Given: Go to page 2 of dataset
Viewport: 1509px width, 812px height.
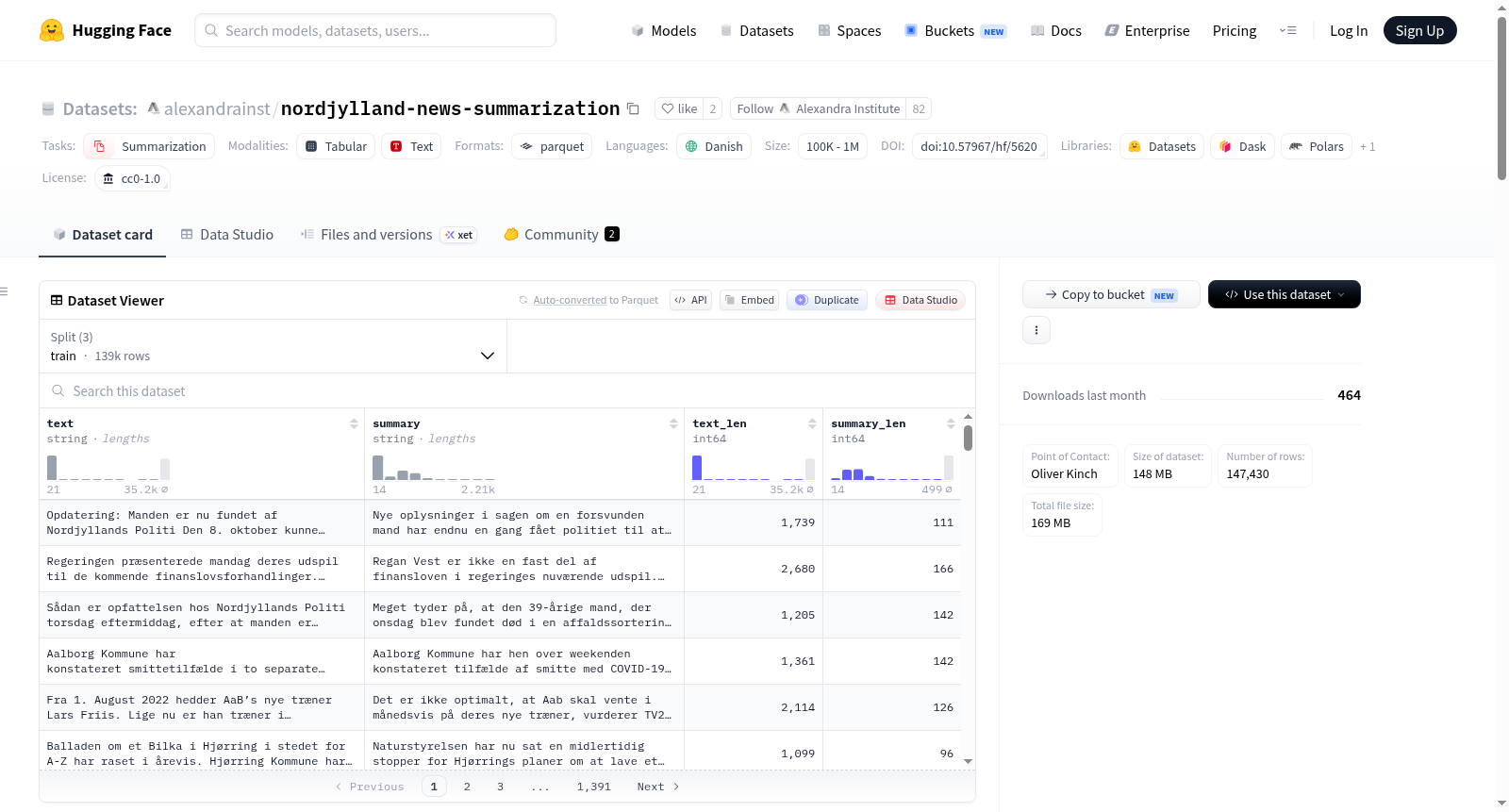Looking at the screenshot, I should (467, 787).
